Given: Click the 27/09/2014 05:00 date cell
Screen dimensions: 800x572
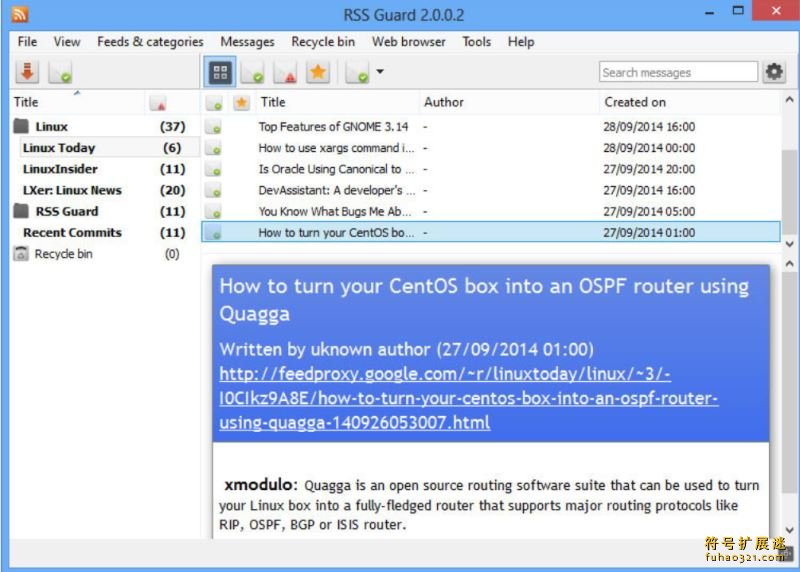Looking at the screenshot, I should pyautogui.click(x=649, y=212).
